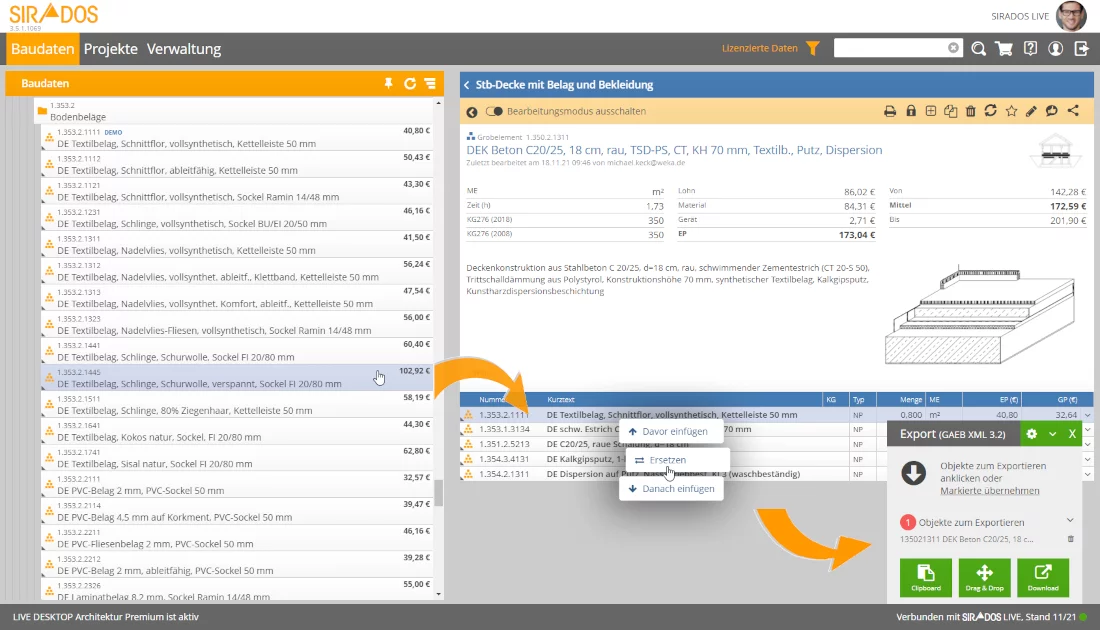Switch to the Projekte tab
1100x630 pixels.
click(110, 49)
